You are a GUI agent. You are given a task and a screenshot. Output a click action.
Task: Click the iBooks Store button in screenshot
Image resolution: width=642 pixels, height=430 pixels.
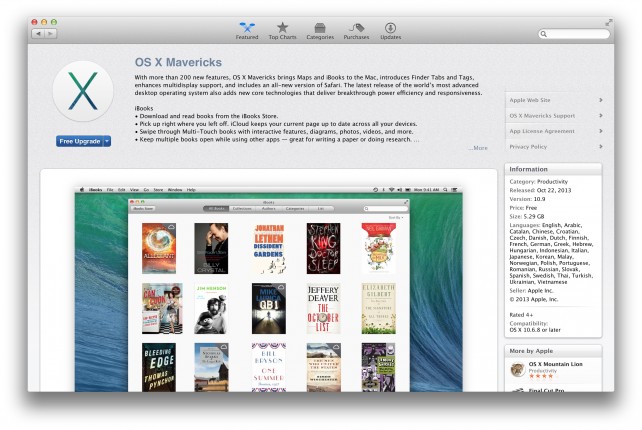tap(143, 208)
